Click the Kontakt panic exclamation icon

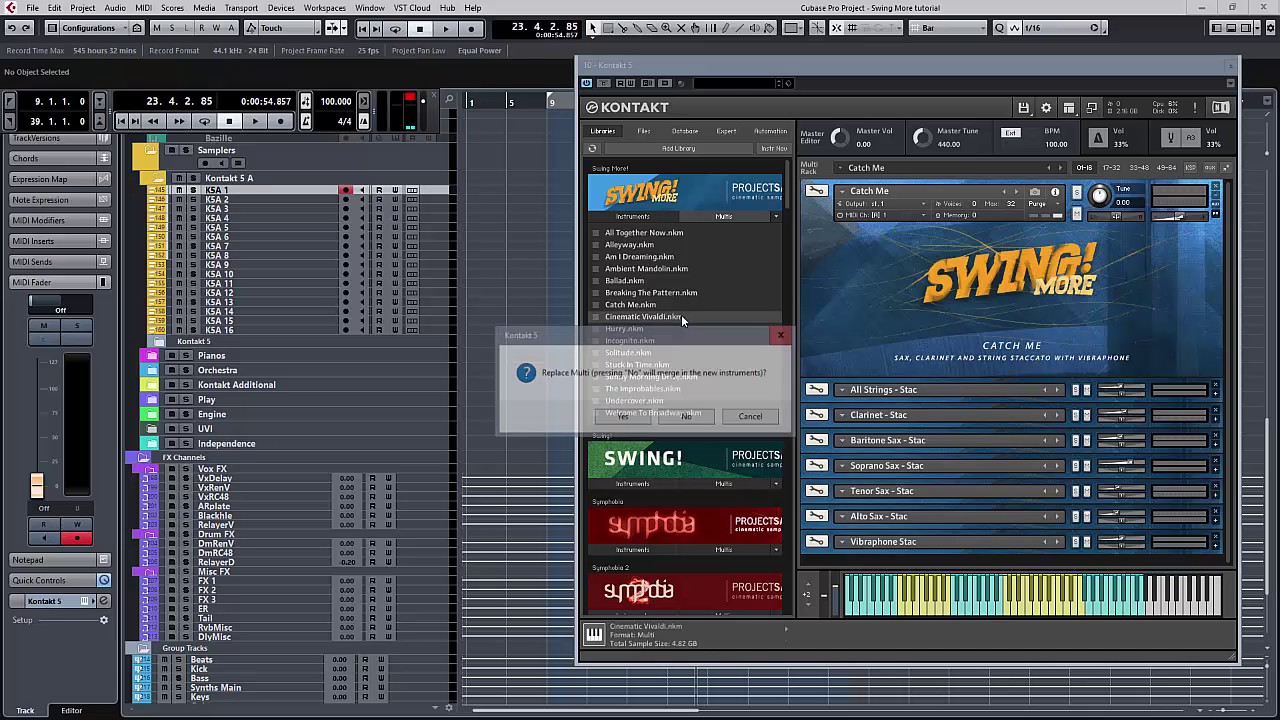(x=1193, y=108)
